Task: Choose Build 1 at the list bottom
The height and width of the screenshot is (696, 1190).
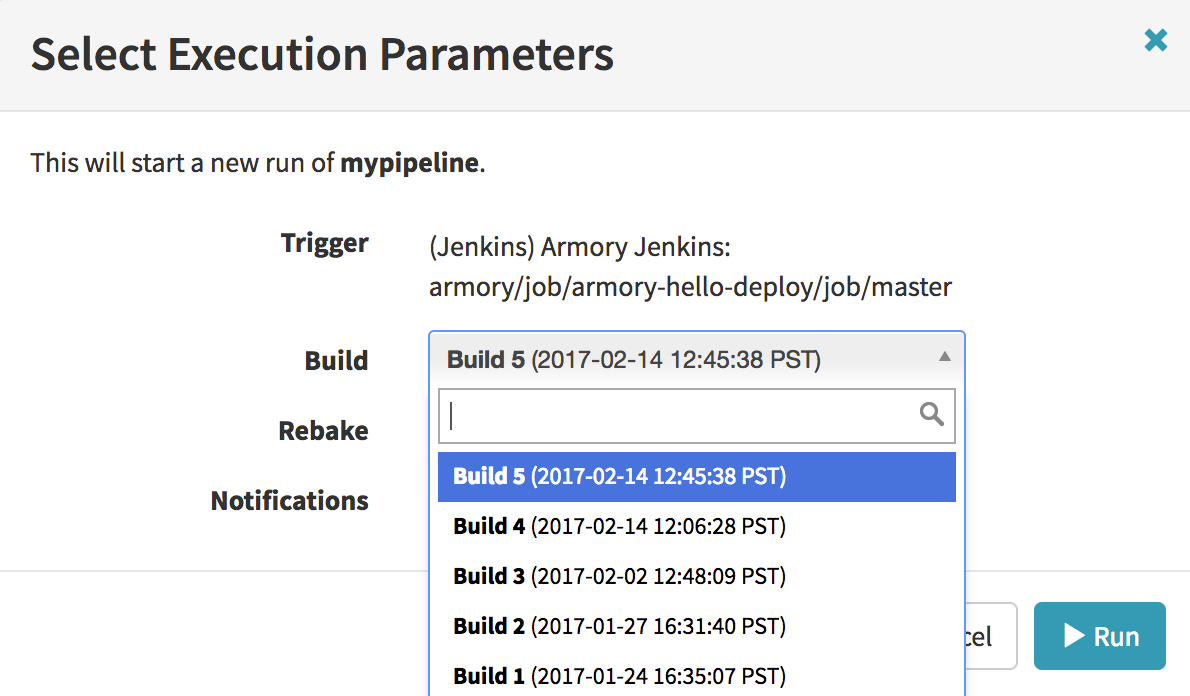Action: point(619,676)
